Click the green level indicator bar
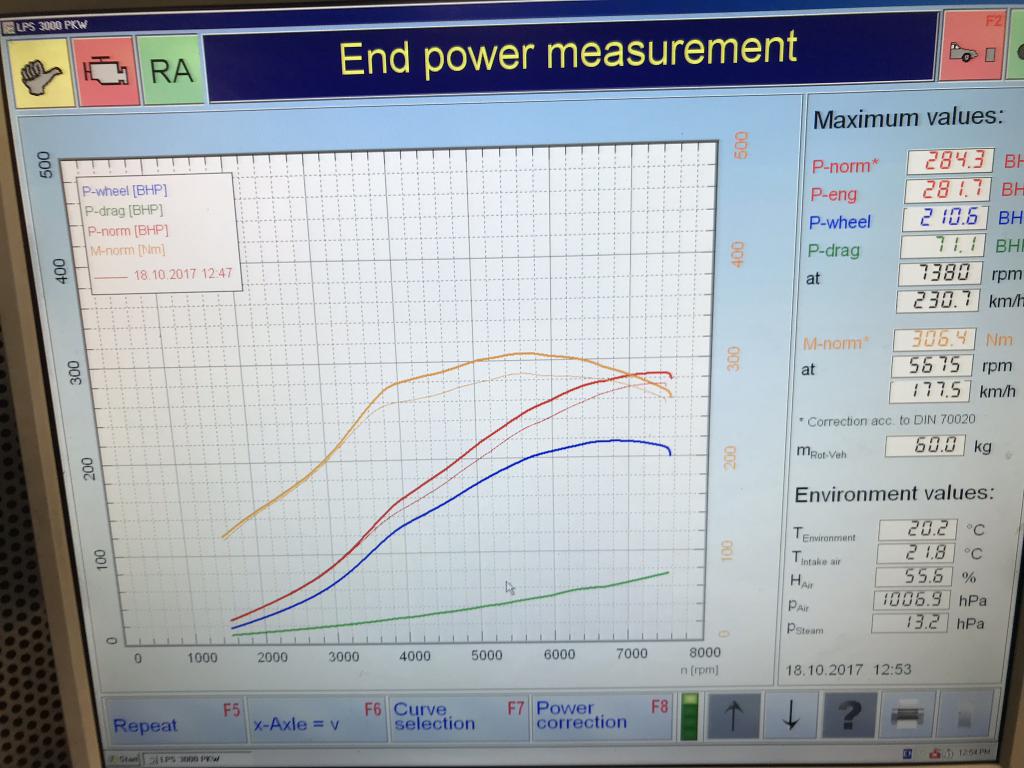The width and height of the screenshot is (1024, 768). [x=689, y=716]
